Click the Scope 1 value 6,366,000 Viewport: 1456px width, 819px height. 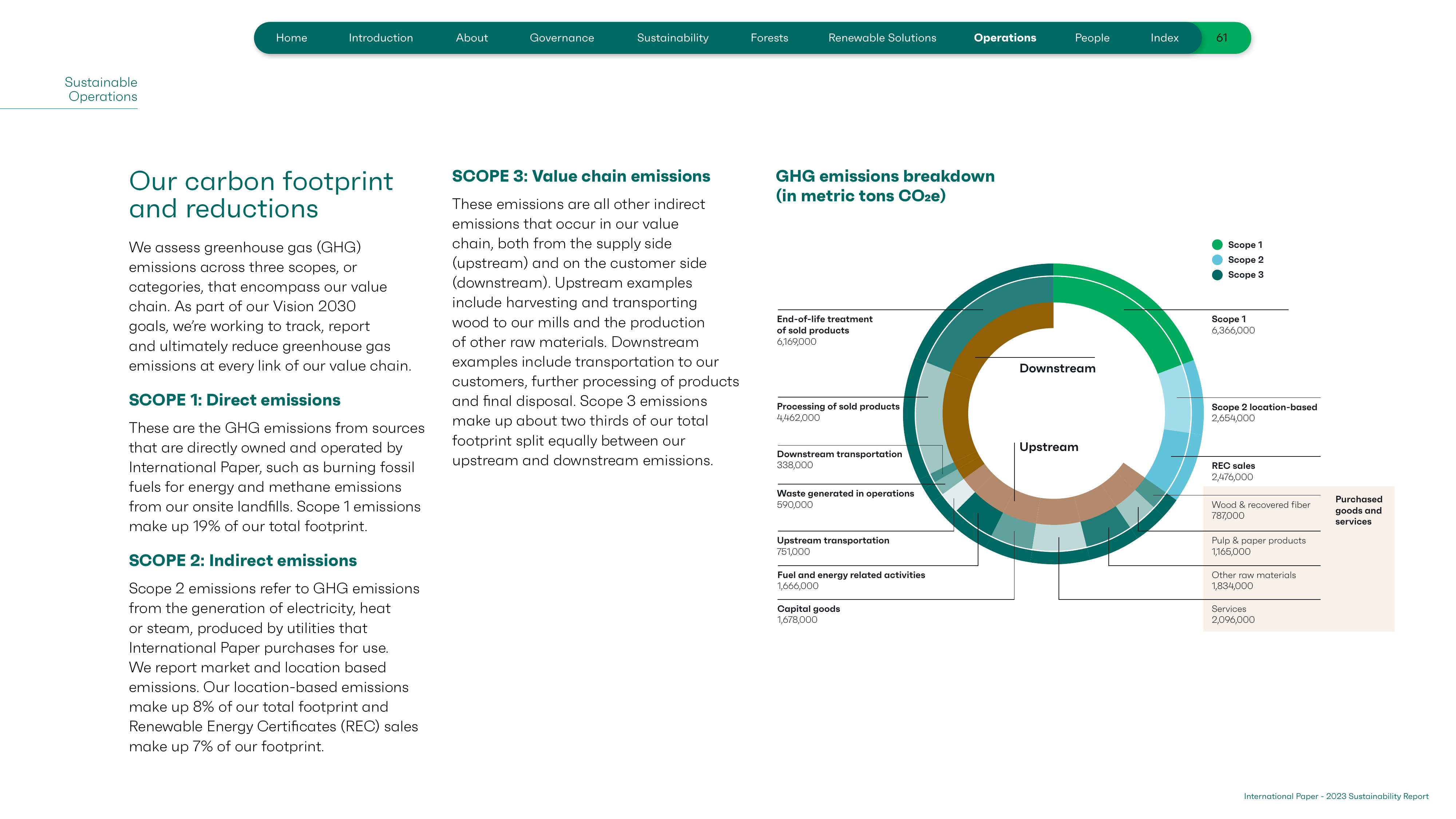pyautogui.click(x=1233, y=330)
